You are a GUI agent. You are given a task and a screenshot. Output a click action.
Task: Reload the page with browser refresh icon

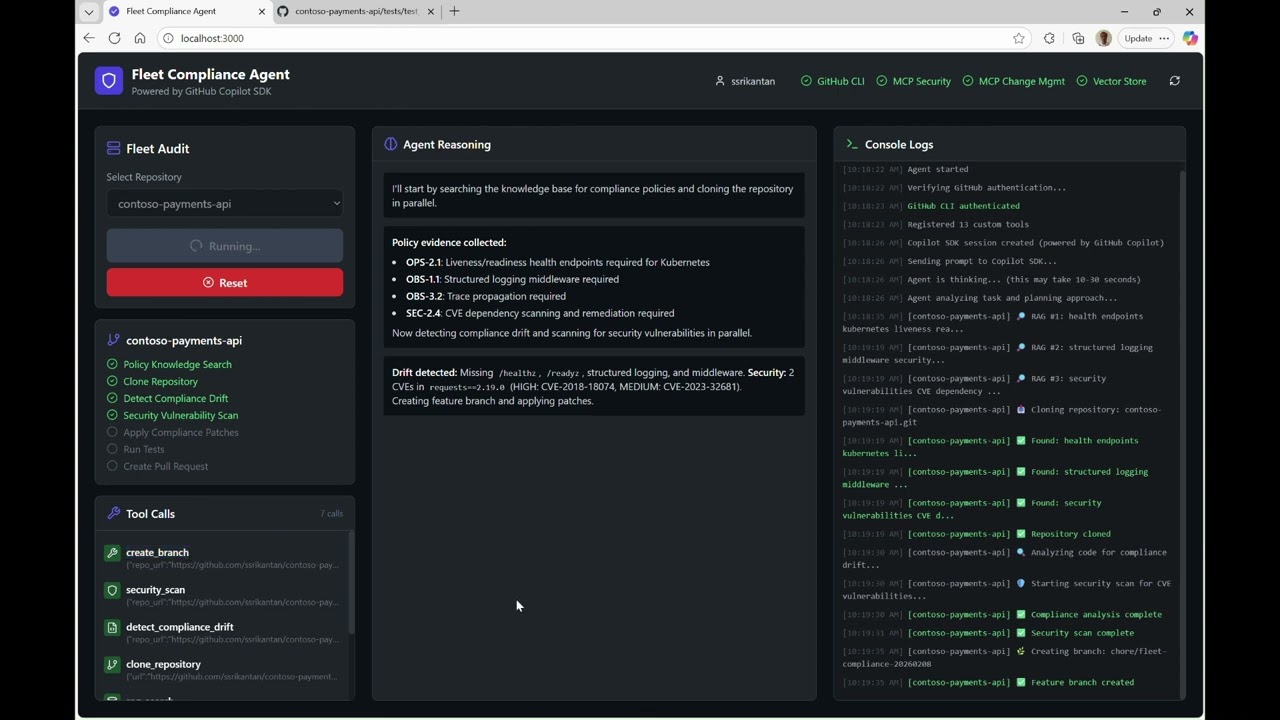coord(114,38)
